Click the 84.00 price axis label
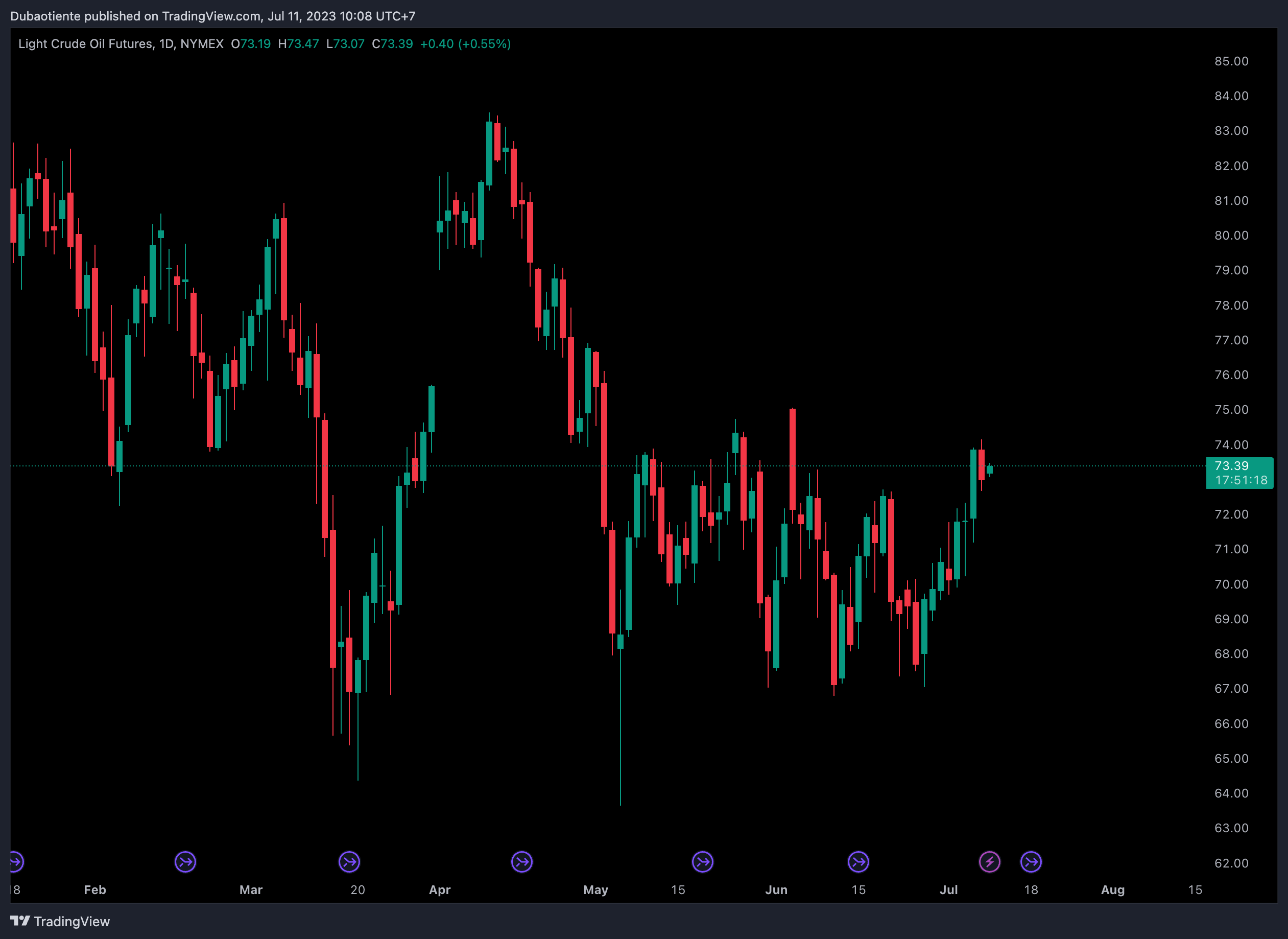The width and height of the screenshot is (1288, 939). coord(1231,96)
